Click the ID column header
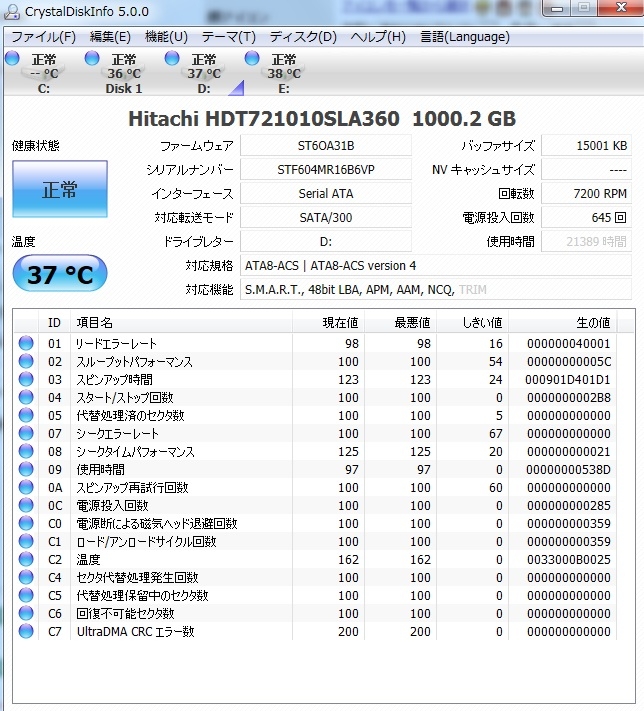The width and height of the screenshot is (644, 711). [x=54, y=323]
